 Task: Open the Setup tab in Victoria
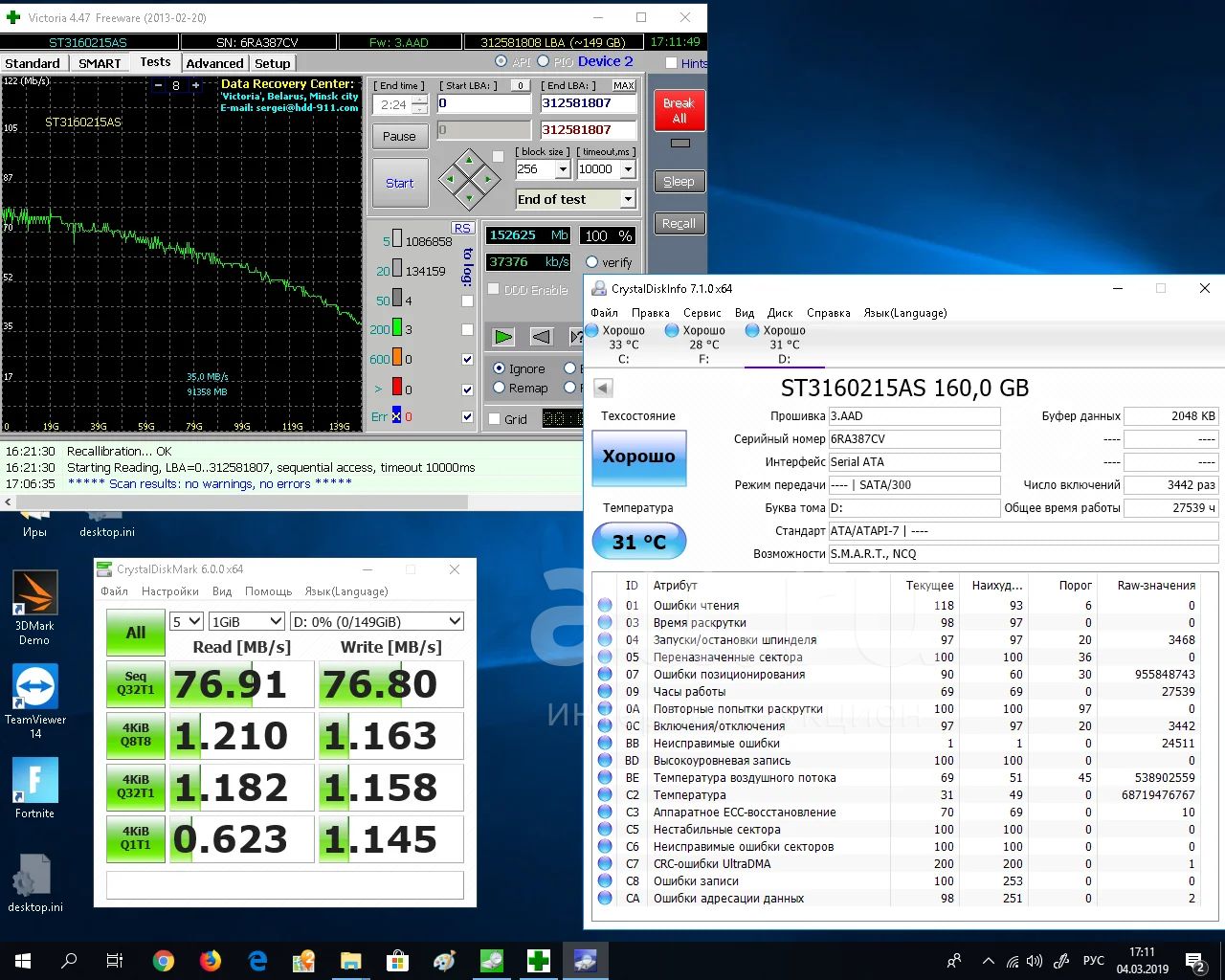[x=272, y=63]
